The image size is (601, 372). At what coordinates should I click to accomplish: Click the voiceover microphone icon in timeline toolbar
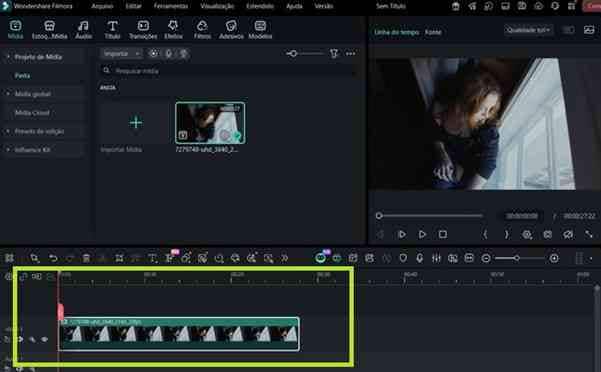420,258
